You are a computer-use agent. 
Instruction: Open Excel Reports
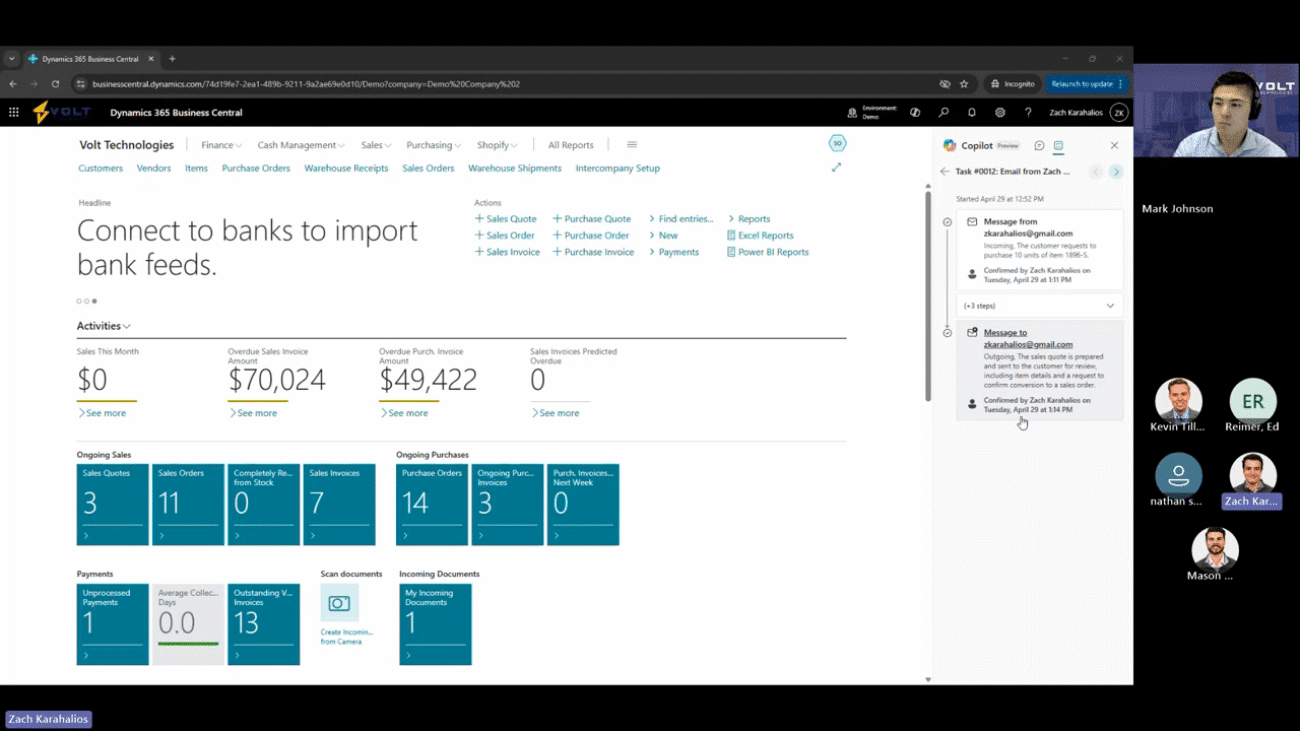click(760, 236)
